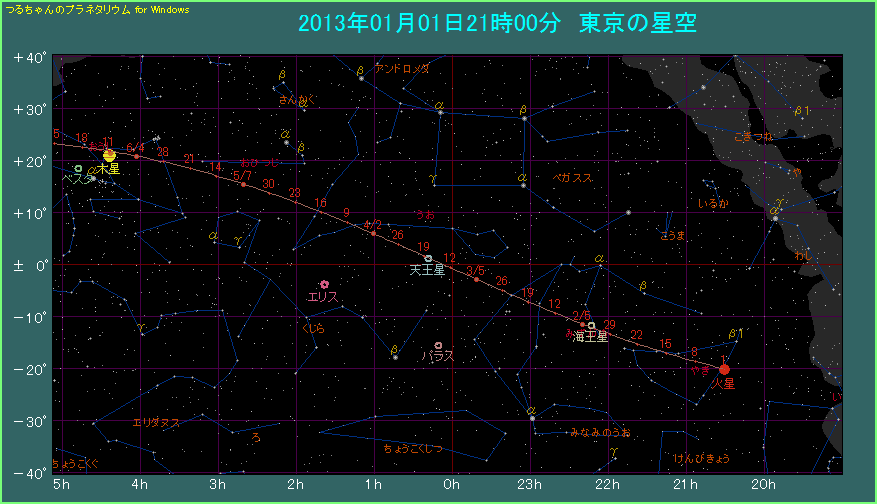Click the 5/7 date point on ecliptic

click(243, 184)
